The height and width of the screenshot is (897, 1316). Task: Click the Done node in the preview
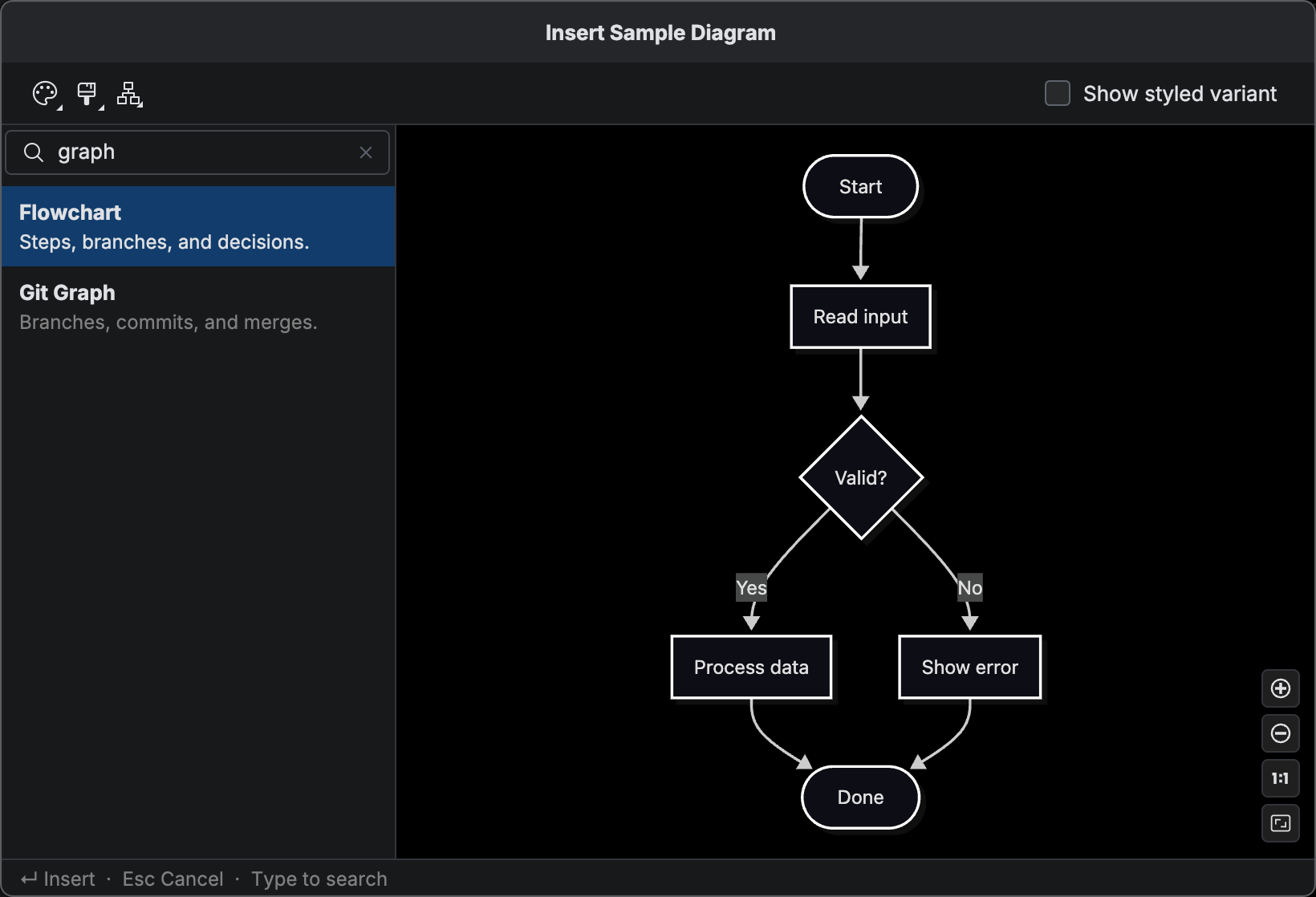click(x=860, y=798)
